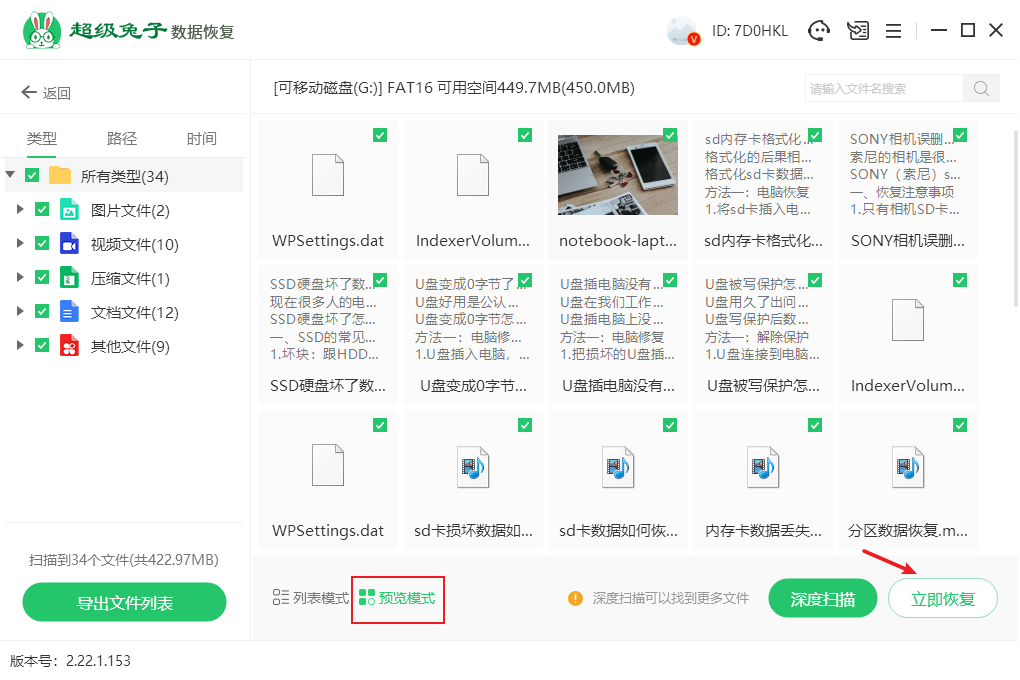Screen dimensions: 1020x680
Task: Click the video files category icon
Action: (69, 244)
